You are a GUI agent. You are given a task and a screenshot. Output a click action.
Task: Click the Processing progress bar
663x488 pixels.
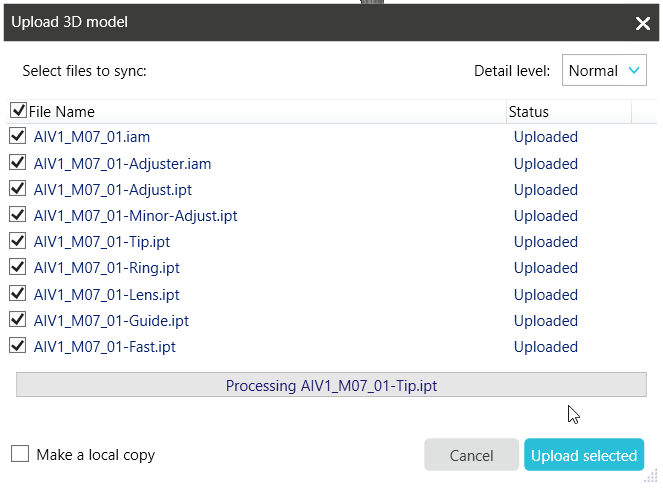(331, 385)
